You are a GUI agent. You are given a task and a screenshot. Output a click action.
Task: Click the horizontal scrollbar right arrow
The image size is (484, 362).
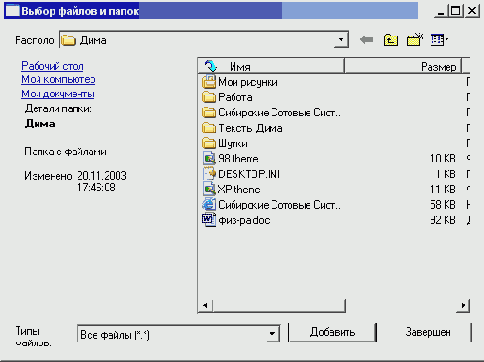(x=463, y=305)
